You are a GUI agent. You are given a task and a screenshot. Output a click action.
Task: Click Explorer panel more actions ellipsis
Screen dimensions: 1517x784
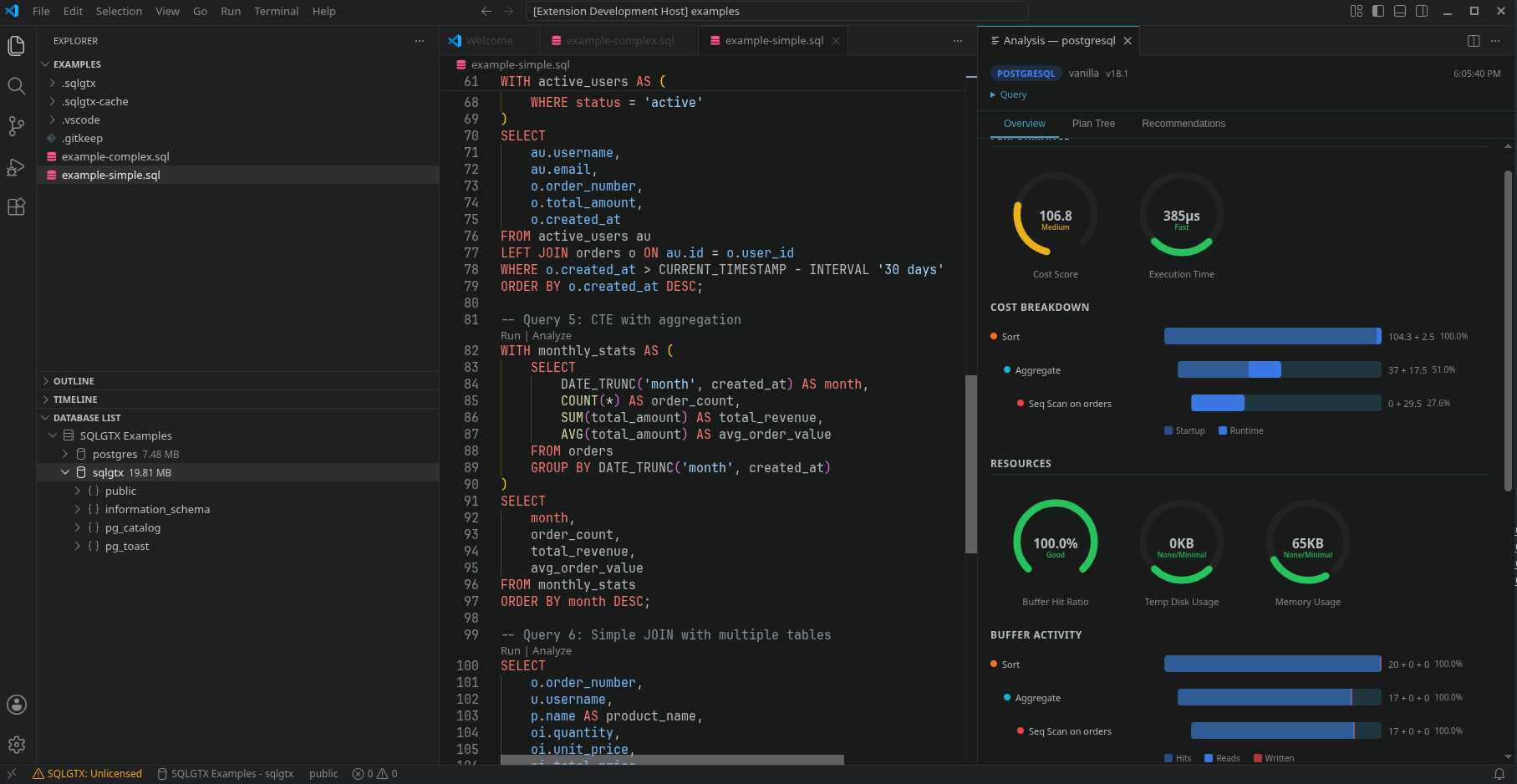pyautogui.click(x=420, y=41)
